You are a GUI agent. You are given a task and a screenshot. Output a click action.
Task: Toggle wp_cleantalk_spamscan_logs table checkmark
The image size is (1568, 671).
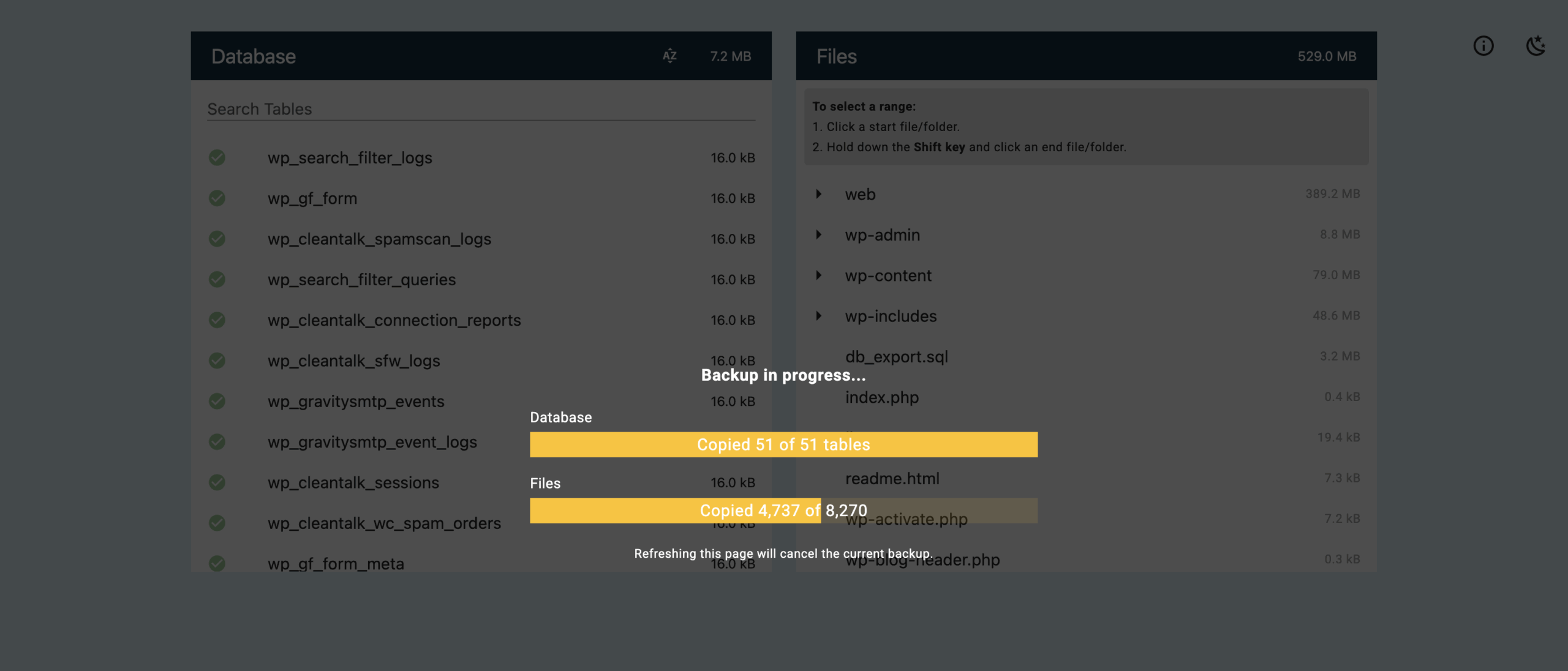(217, 239)
